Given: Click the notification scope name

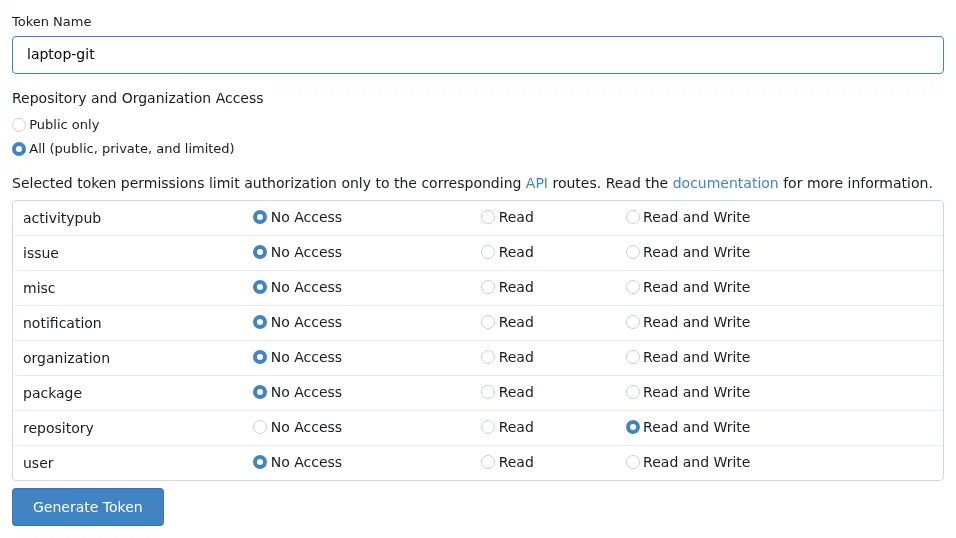Looking at the screenshot, I should point(62,323).
